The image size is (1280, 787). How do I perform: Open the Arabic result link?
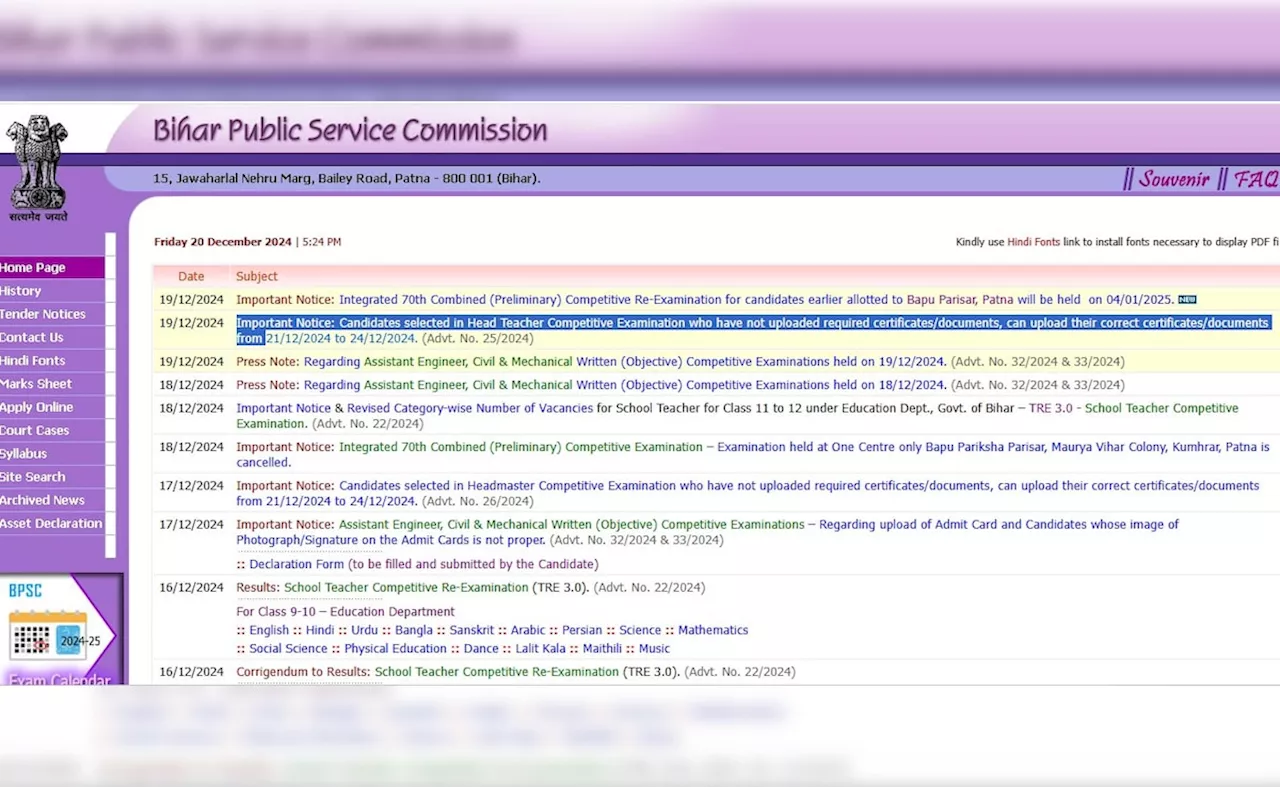tap(528, 630)
